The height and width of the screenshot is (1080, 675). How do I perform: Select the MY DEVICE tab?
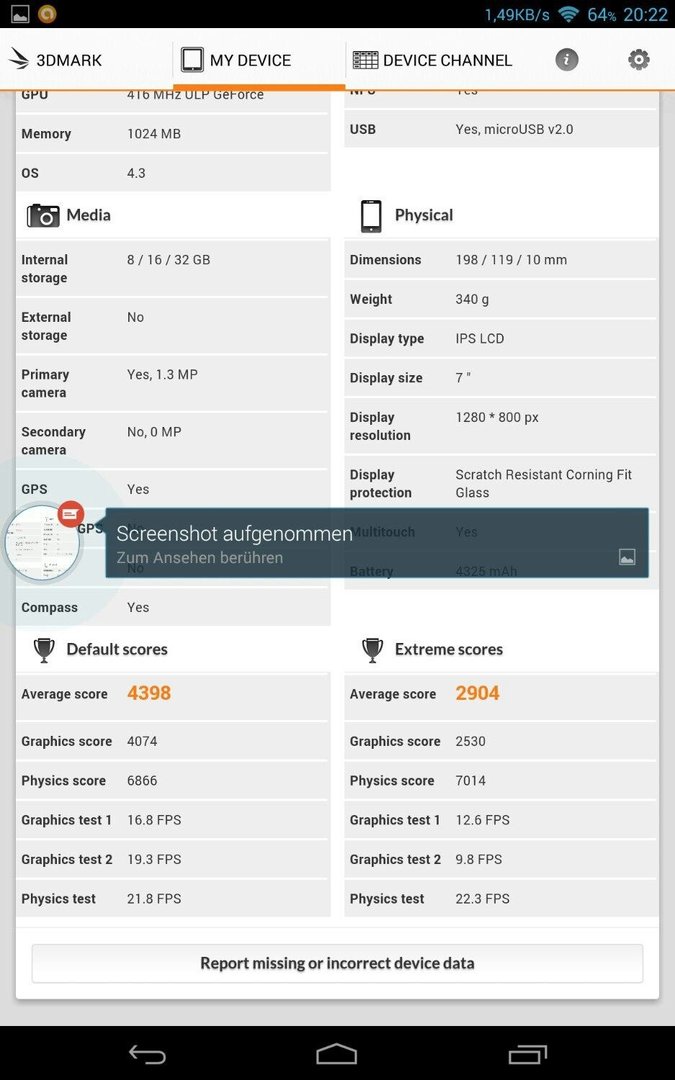click(236, 60)
